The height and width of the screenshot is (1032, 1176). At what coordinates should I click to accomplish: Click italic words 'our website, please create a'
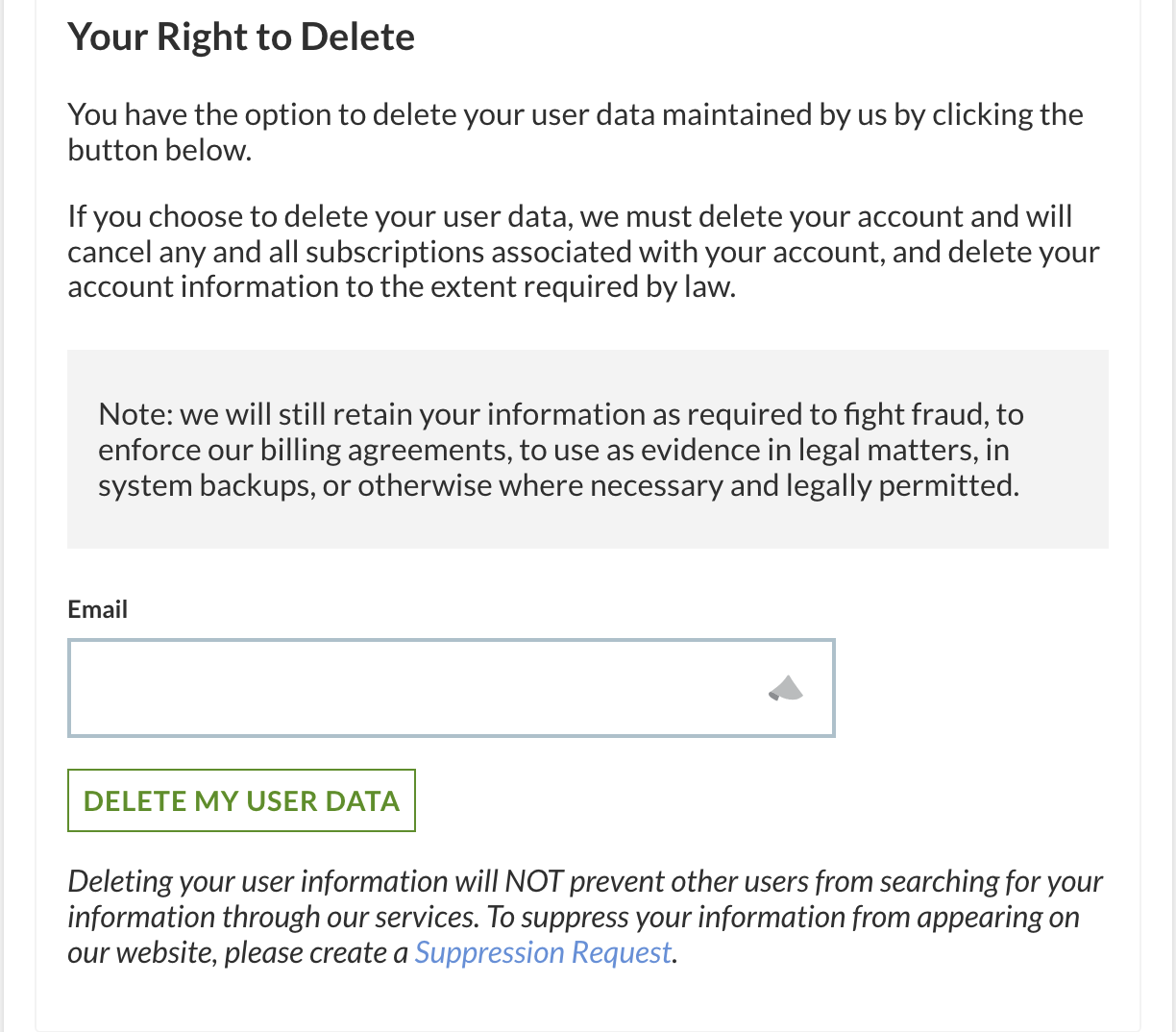237,952
